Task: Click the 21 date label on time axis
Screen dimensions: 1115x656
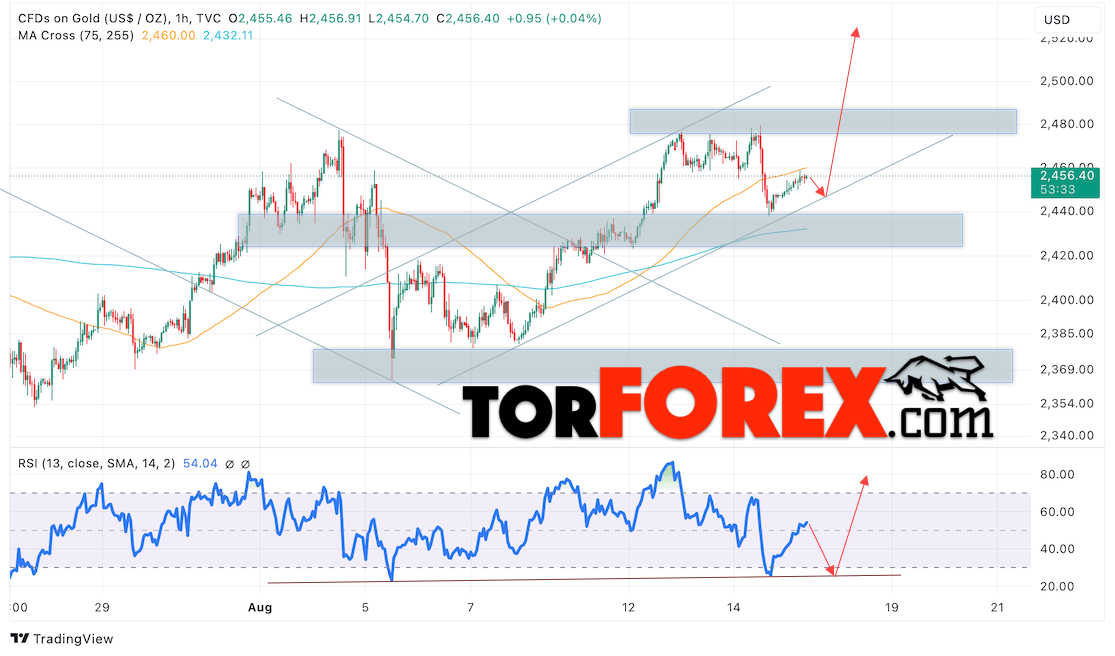Action: click(998, 608)
